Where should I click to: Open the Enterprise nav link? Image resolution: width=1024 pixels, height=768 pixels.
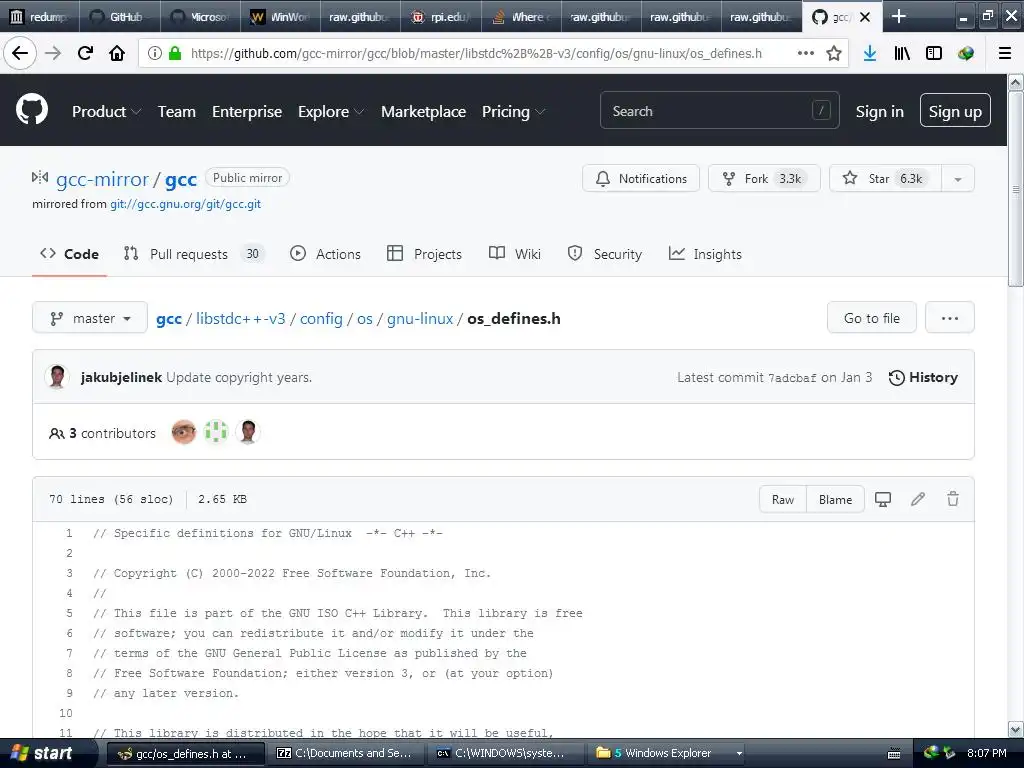(247, 112)
